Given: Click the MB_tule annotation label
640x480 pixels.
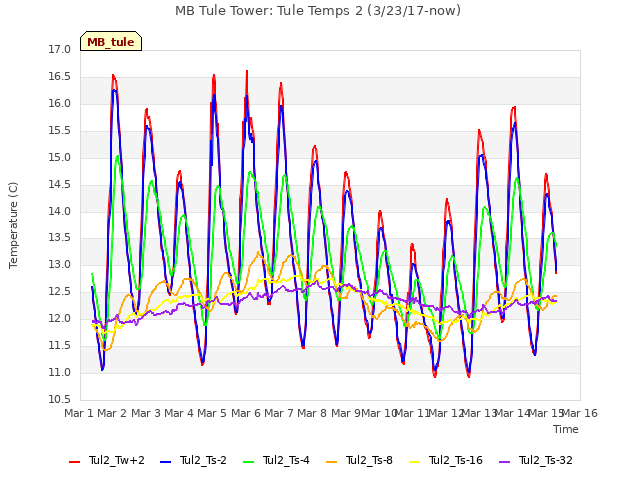Looking at the screenshot, I should [x=111, y=42].
